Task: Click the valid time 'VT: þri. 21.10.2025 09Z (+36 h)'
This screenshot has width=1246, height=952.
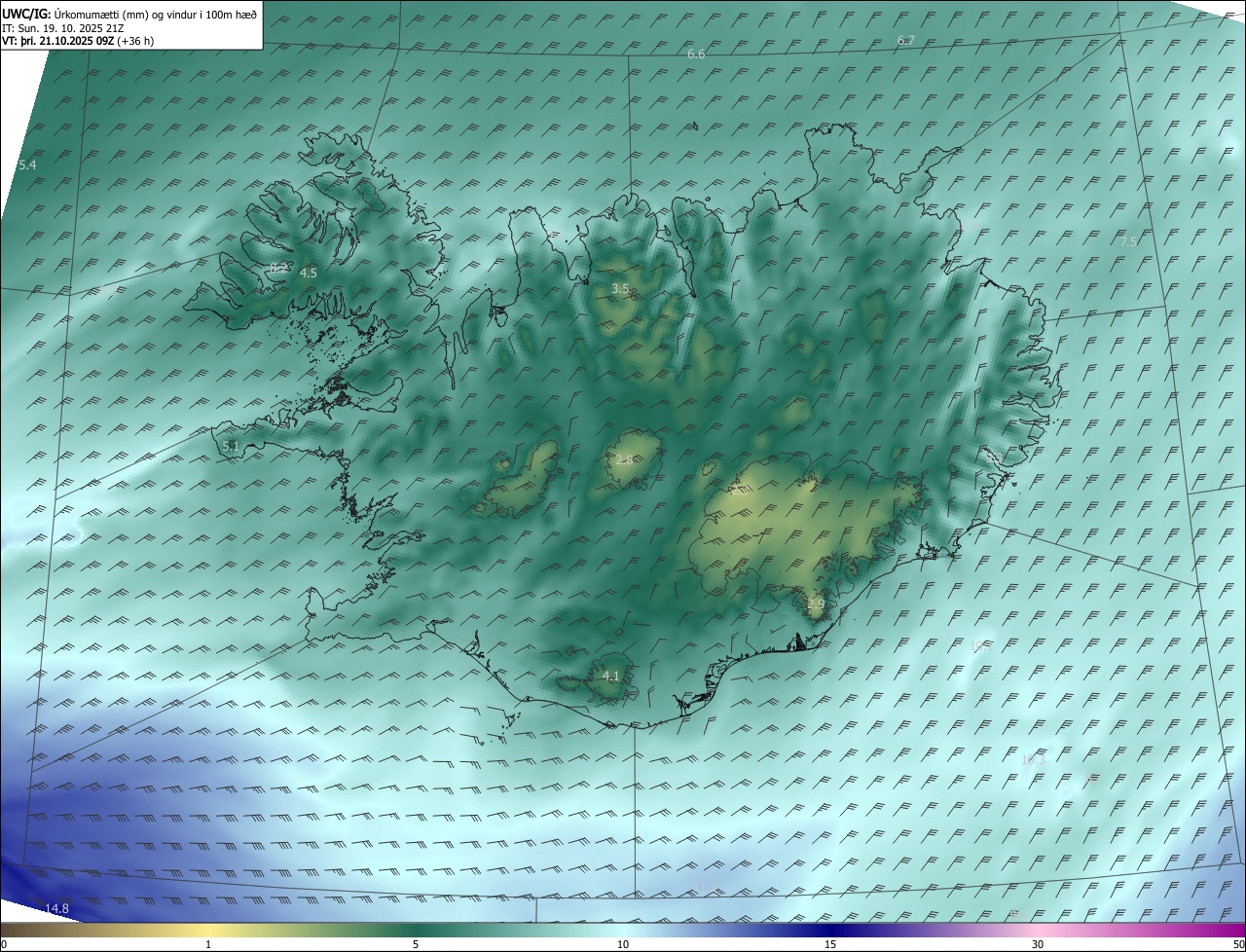Action: coord(78,41)
